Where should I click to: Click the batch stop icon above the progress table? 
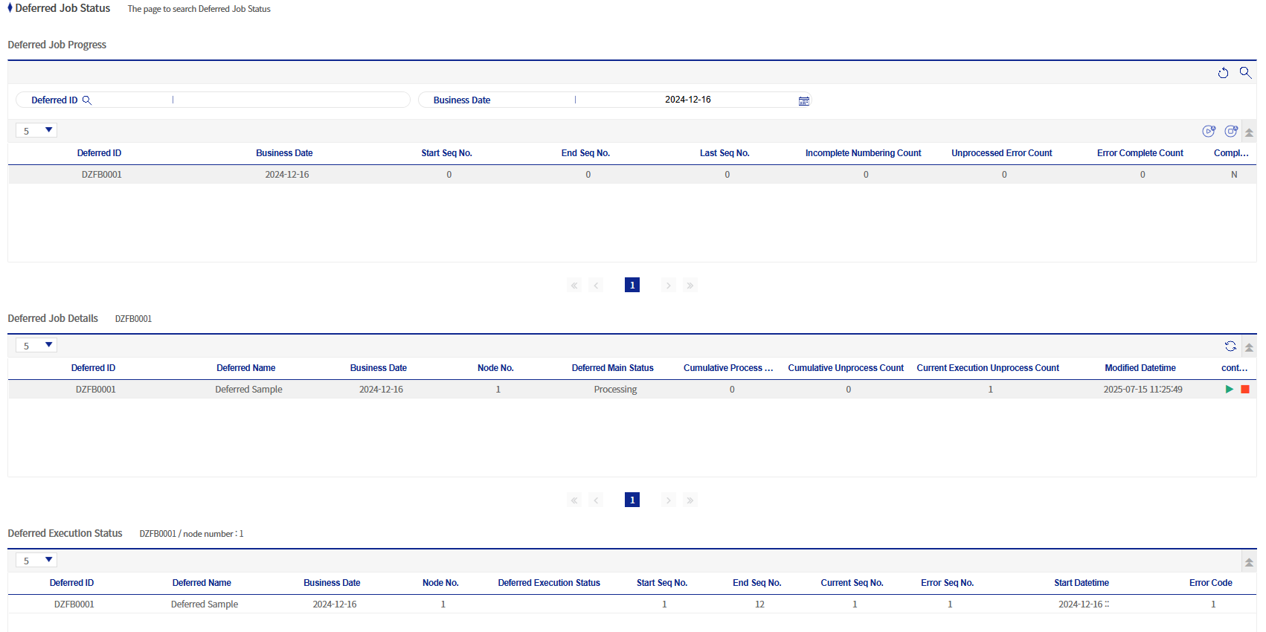point(1231,131)
